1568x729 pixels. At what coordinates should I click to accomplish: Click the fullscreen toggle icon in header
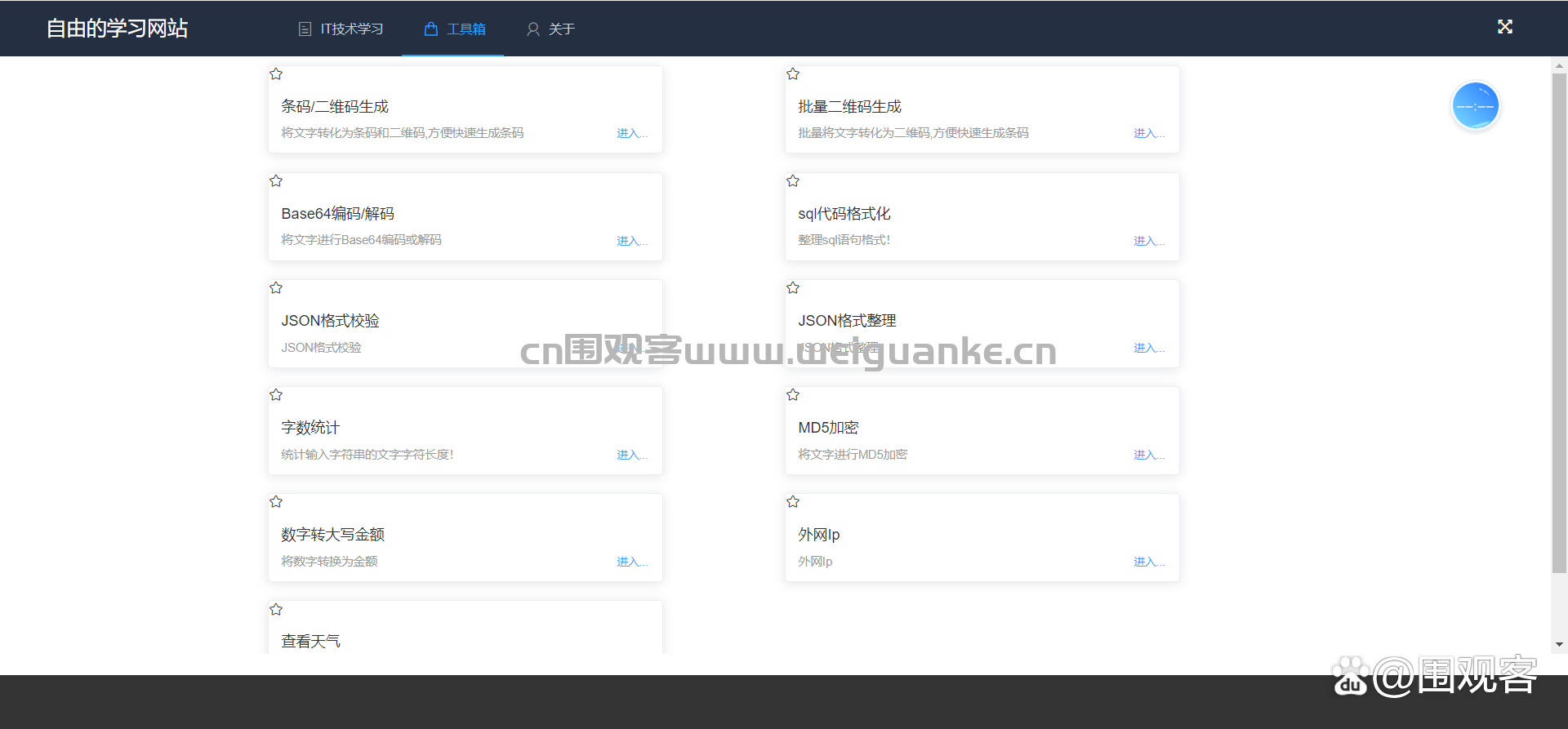[1505, 27]
